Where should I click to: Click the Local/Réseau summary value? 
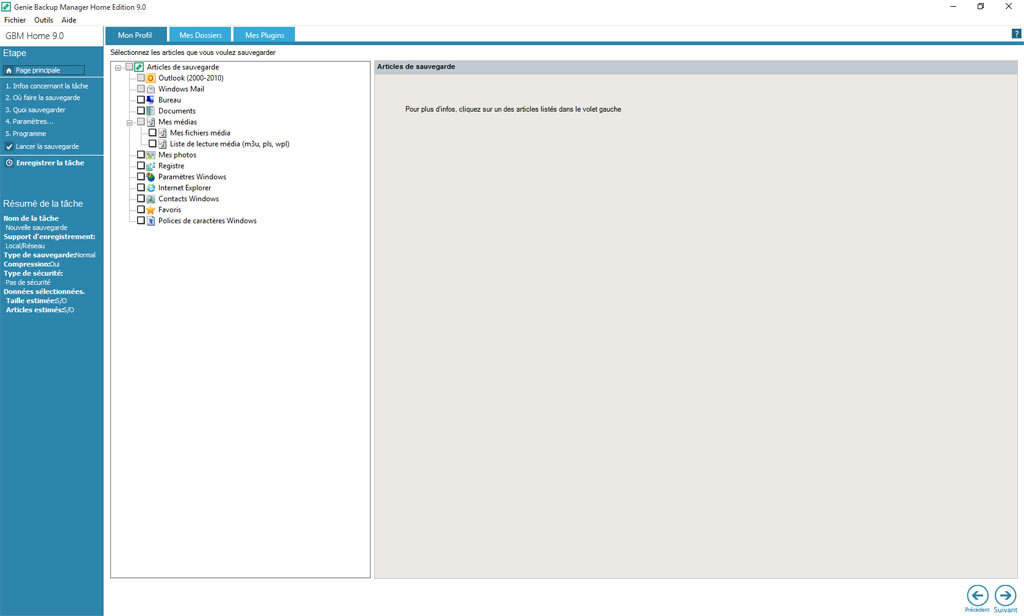tap(25, 246)
